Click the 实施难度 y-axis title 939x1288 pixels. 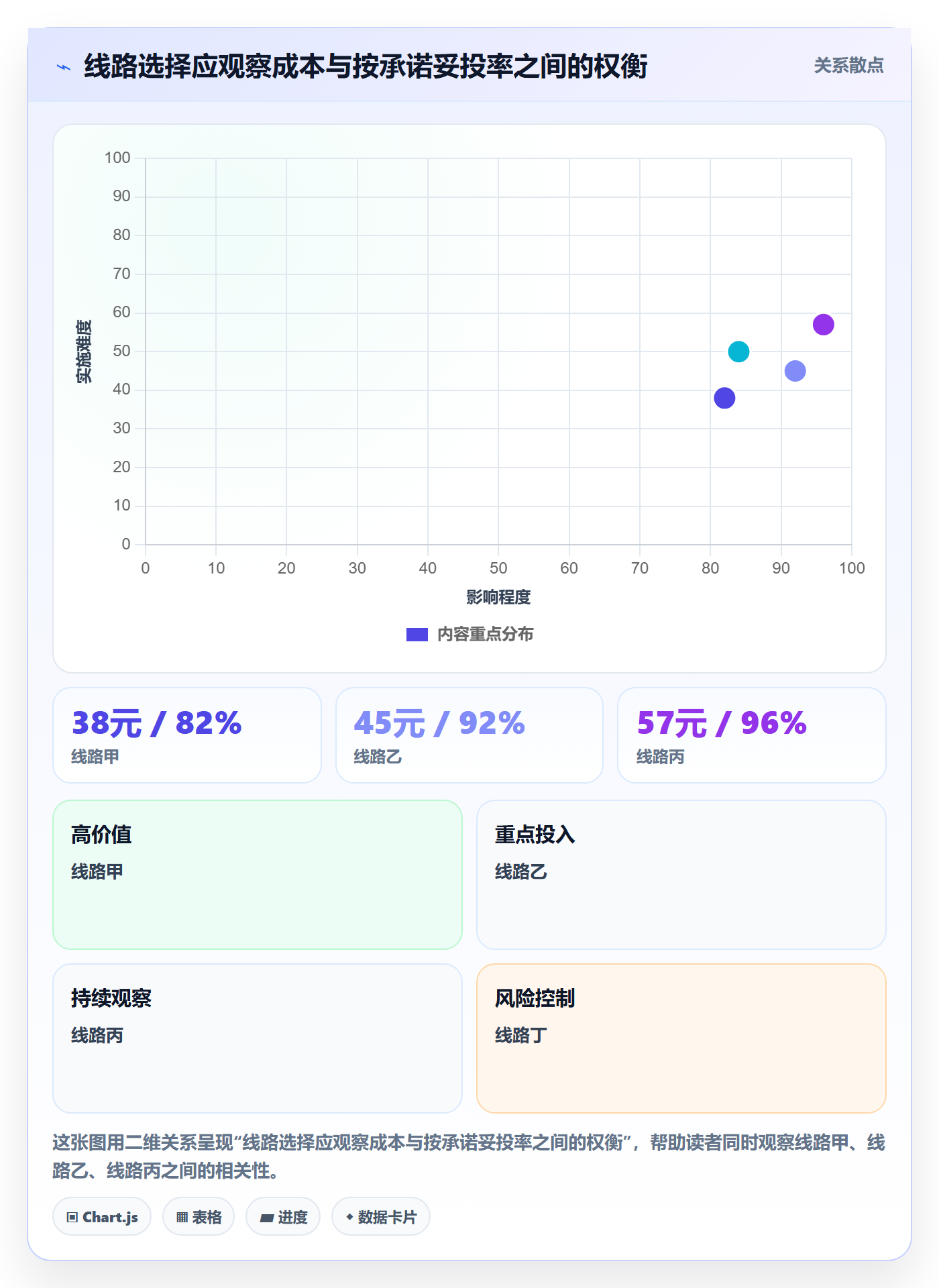click(x=84, y=351)
